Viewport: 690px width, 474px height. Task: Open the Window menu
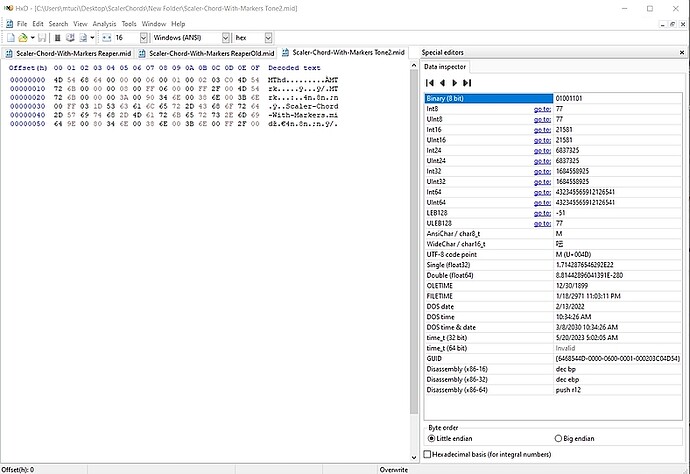[154, 24]
